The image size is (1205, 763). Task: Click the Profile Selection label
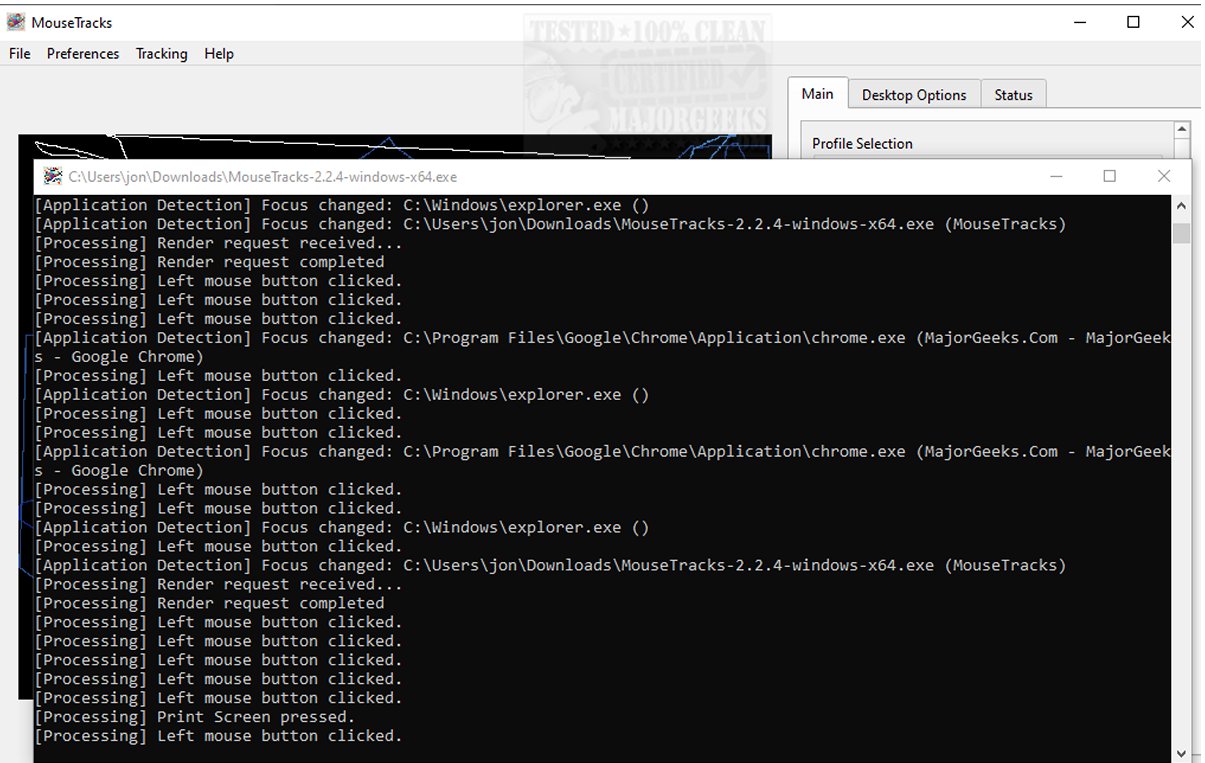coord(862,144)
